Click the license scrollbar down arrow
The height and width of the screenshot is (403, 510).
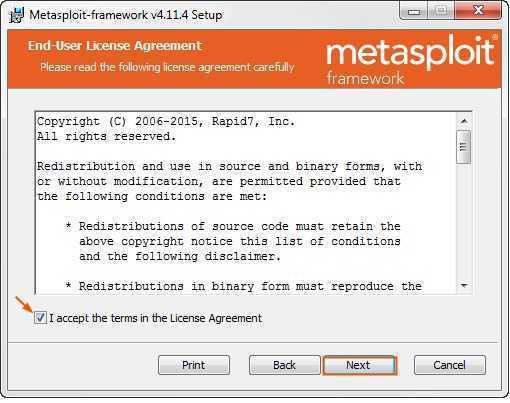pos(464,285)
